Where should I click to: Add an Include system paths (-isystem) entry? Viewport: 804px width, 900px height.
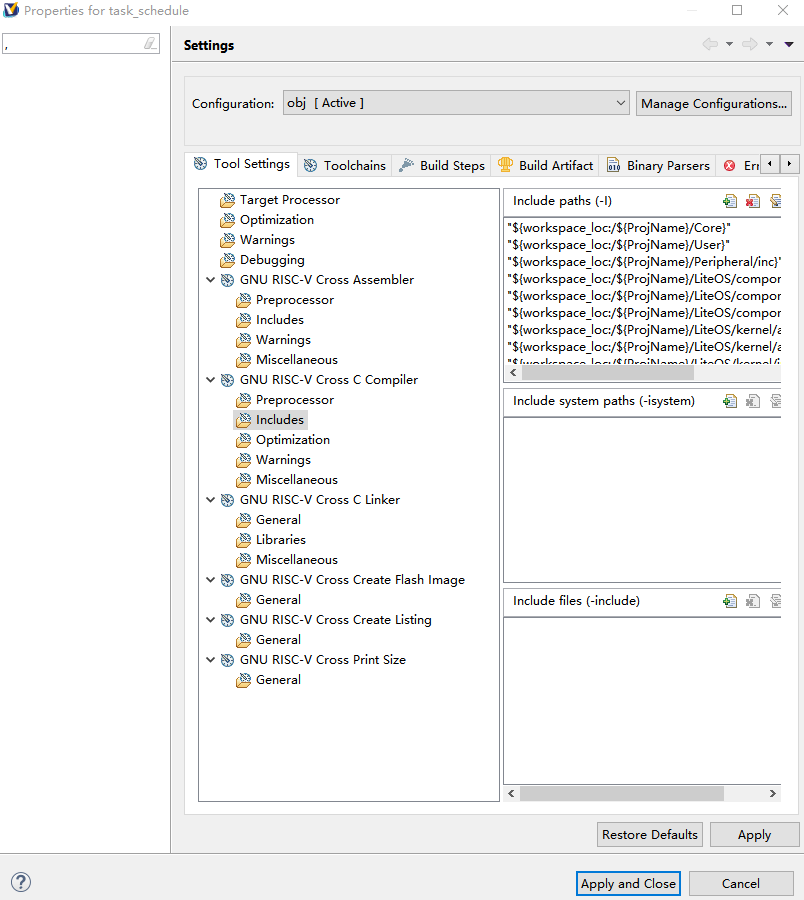coord(730,401)
